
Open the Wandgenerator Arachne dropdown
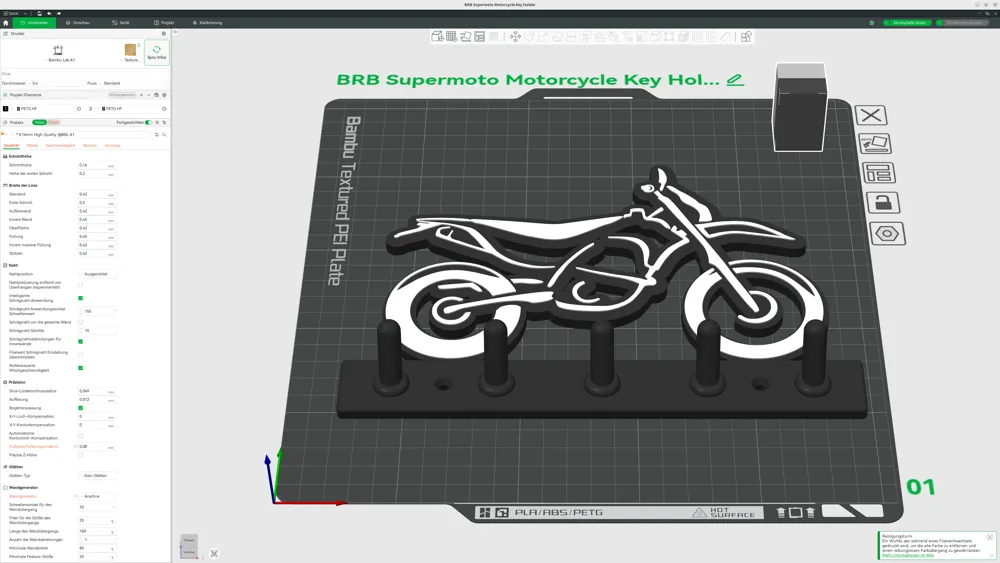click(x=97, y=496)
